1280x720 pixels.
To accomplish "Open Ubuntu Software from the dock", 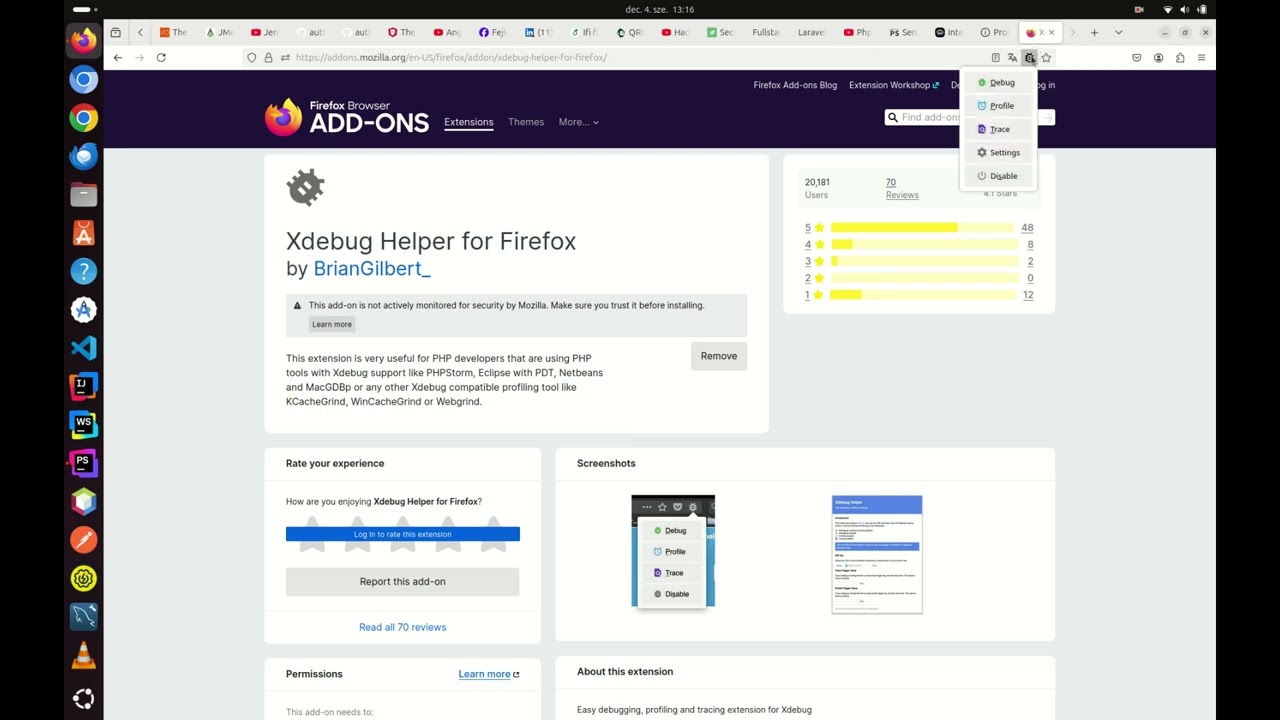I will pyautogui.click(x=84, y=233).
